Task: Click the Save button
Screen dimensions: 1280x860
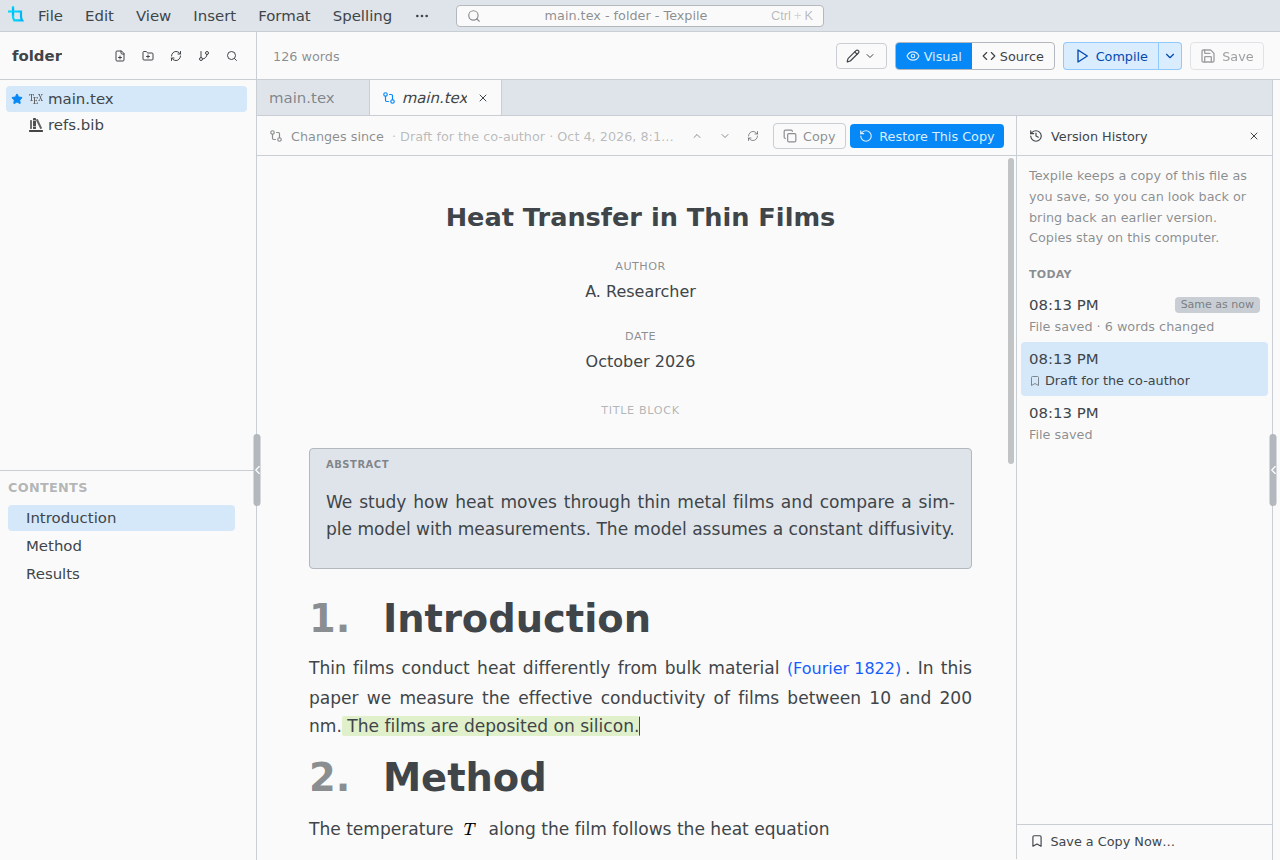Action: click(x=1227, y=56)
